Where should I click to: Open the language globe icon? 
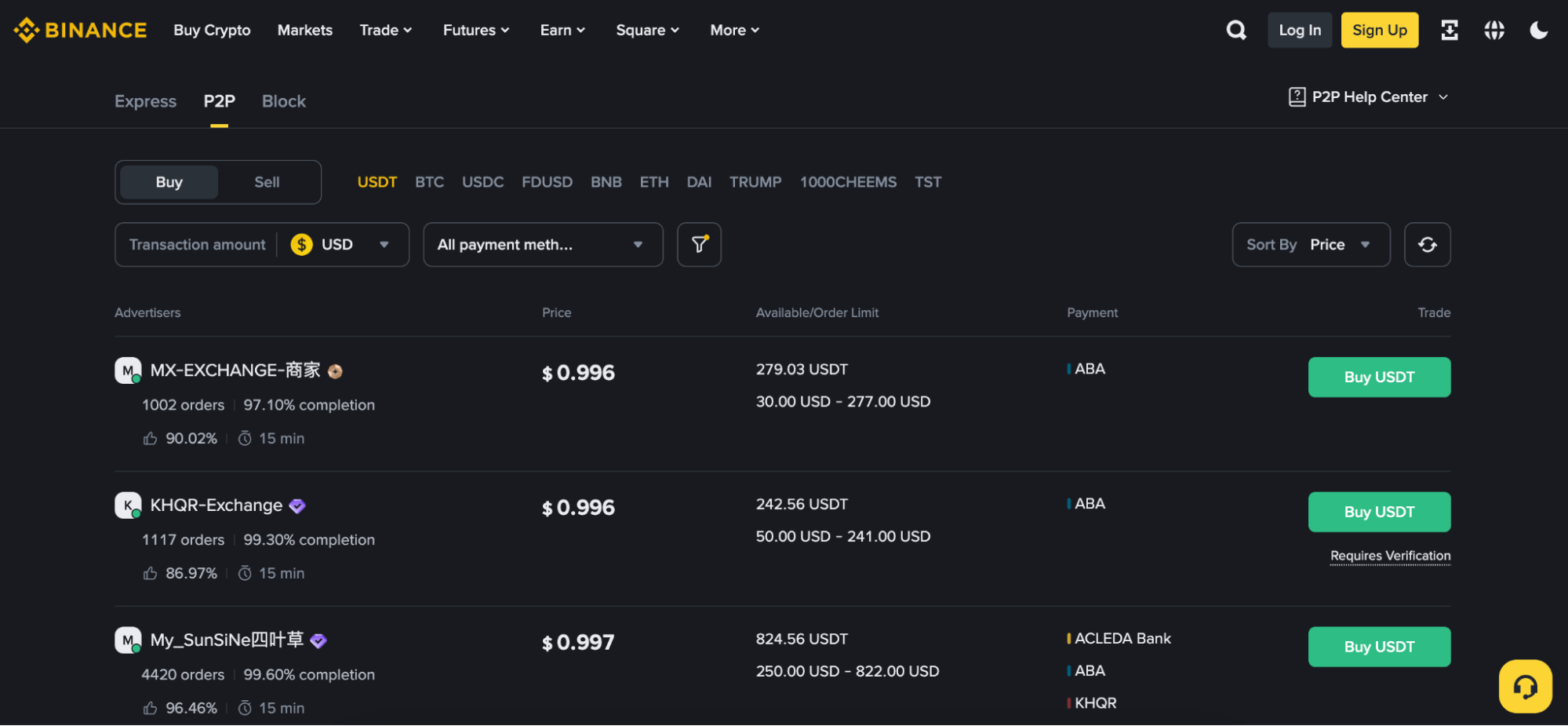point(1494,30)
